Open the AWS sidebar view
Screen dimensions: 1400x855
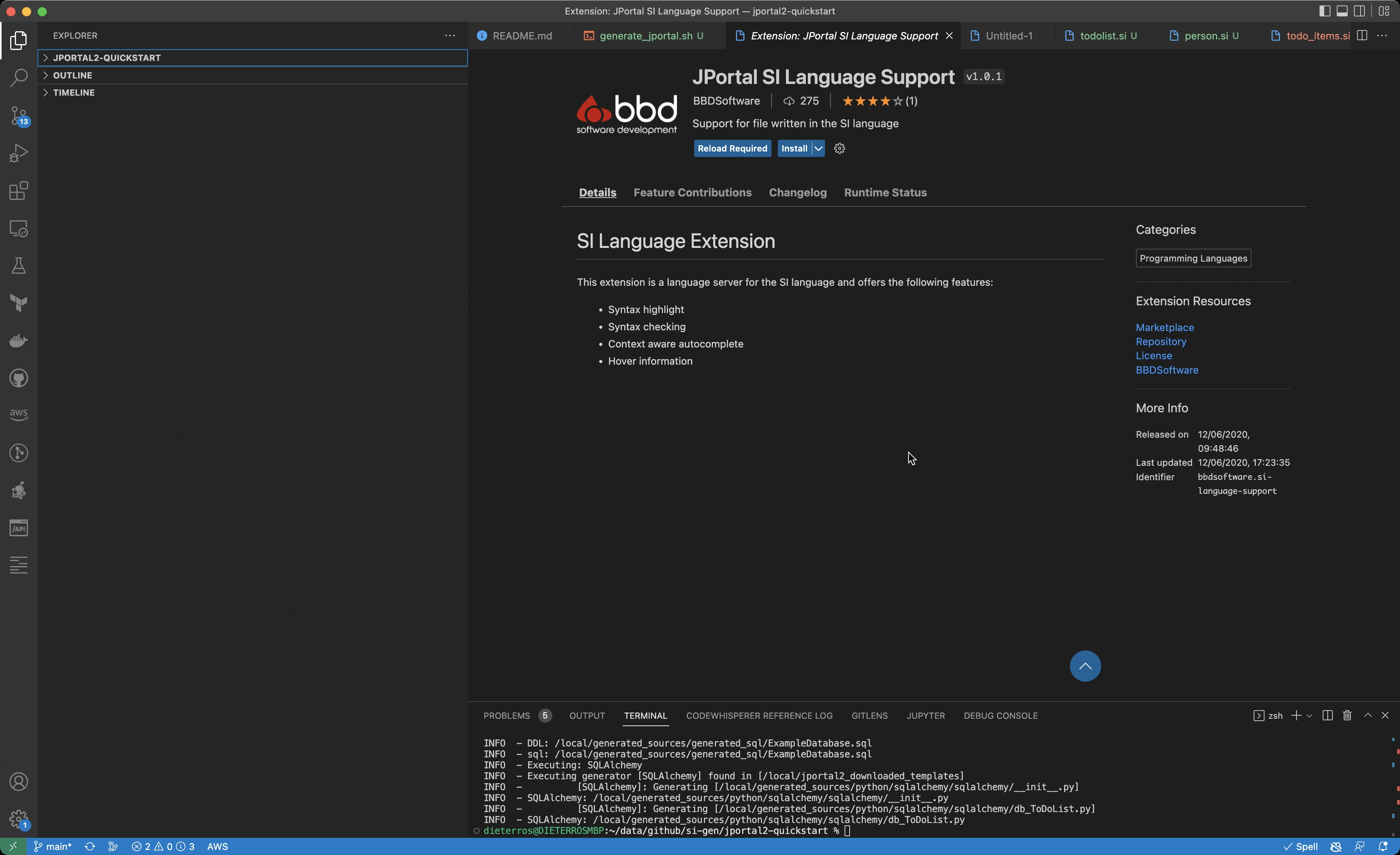pos(19,414)
